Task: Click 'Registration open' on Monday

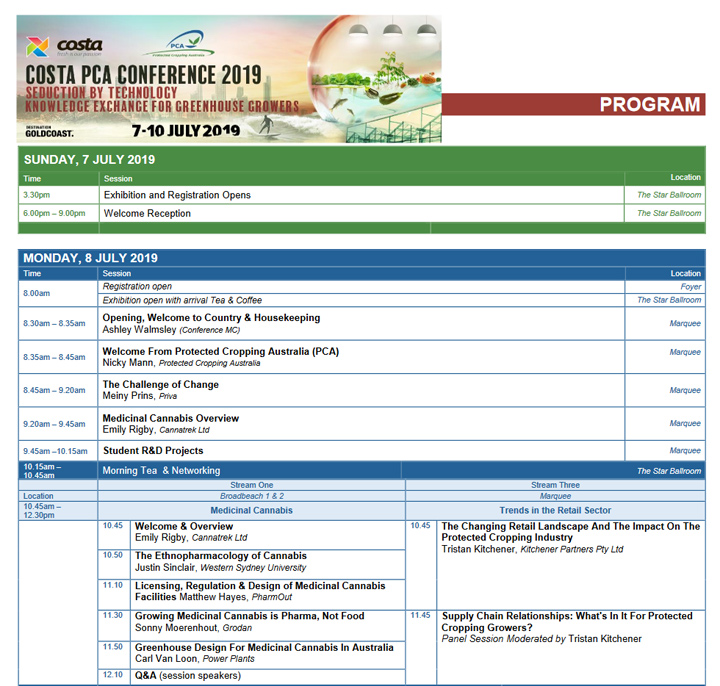Action: coord(137,287)
